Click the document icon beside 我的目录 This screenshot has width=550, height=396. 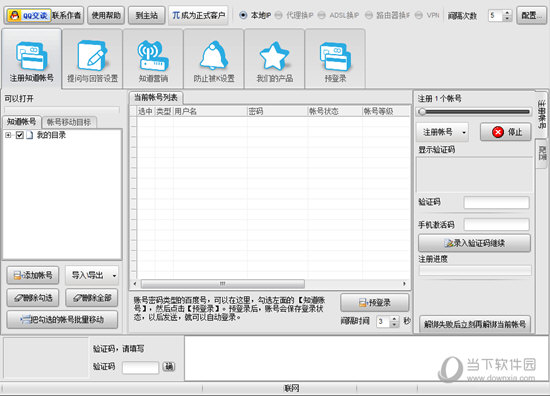coord(30,135)
